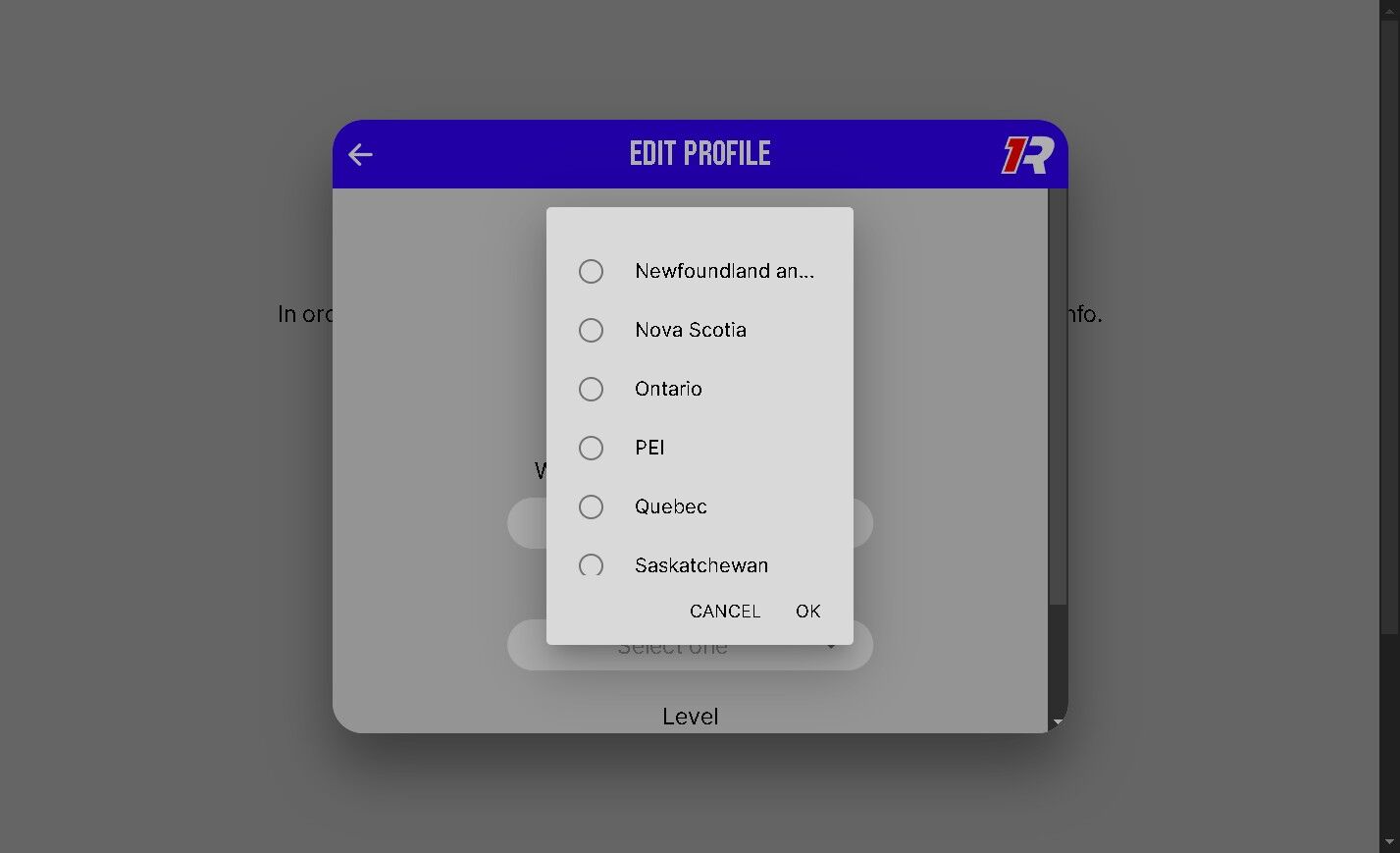Click the browser page scrollbar down arrow
The width and height of the screenshot is (1400, 853).
(1389, 843)
